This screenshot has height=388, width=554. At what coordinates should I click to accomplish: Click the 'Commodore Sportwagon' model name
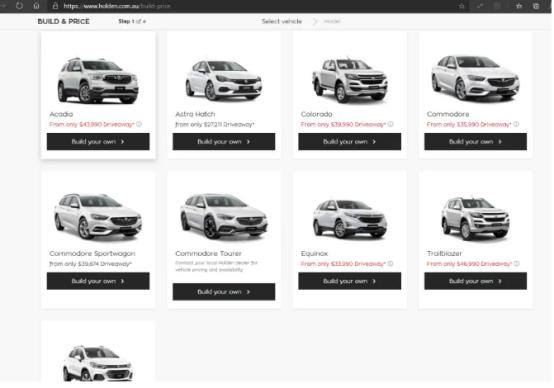tap(92, 253)
